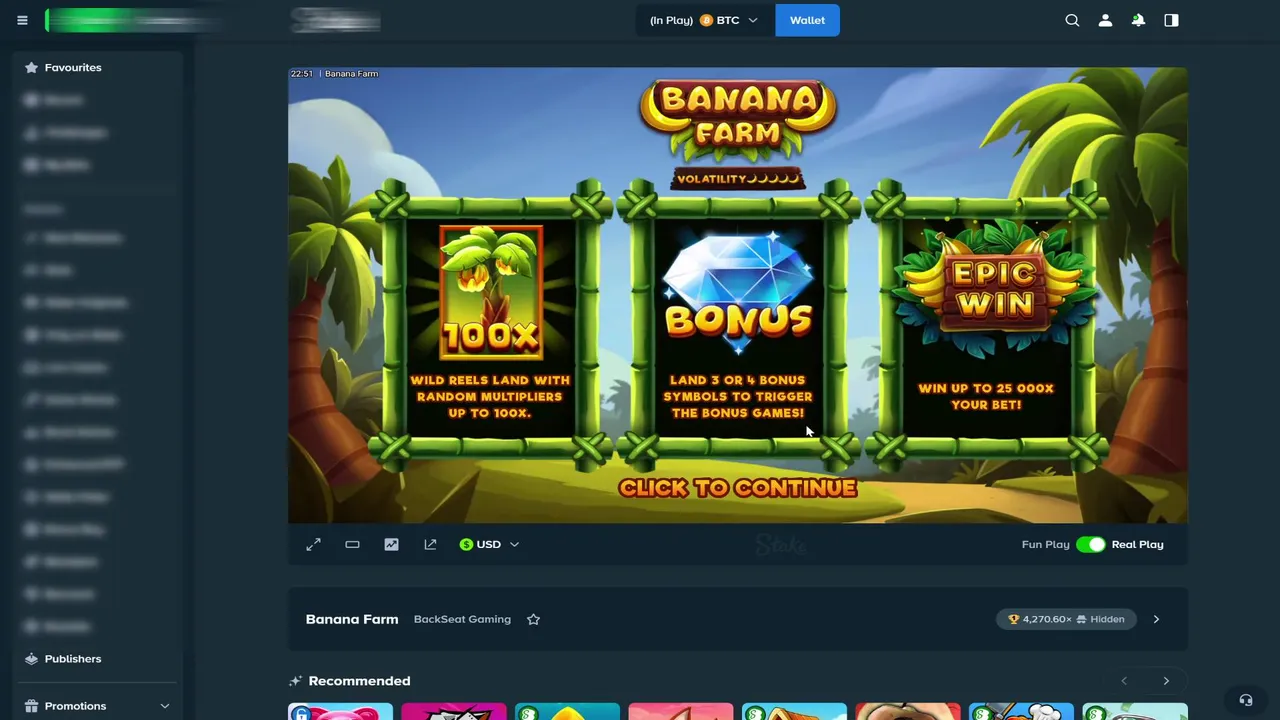Screen dimensions: 1280x720
Task: Open the search icon
Action: [1072, 20]
